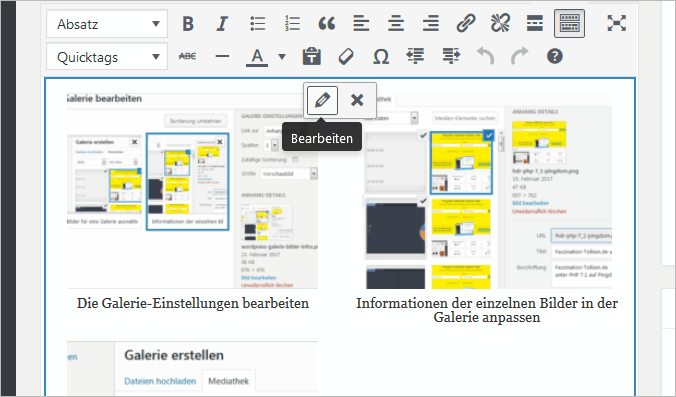
Task: Insert a numbered list
Action: 292,24
